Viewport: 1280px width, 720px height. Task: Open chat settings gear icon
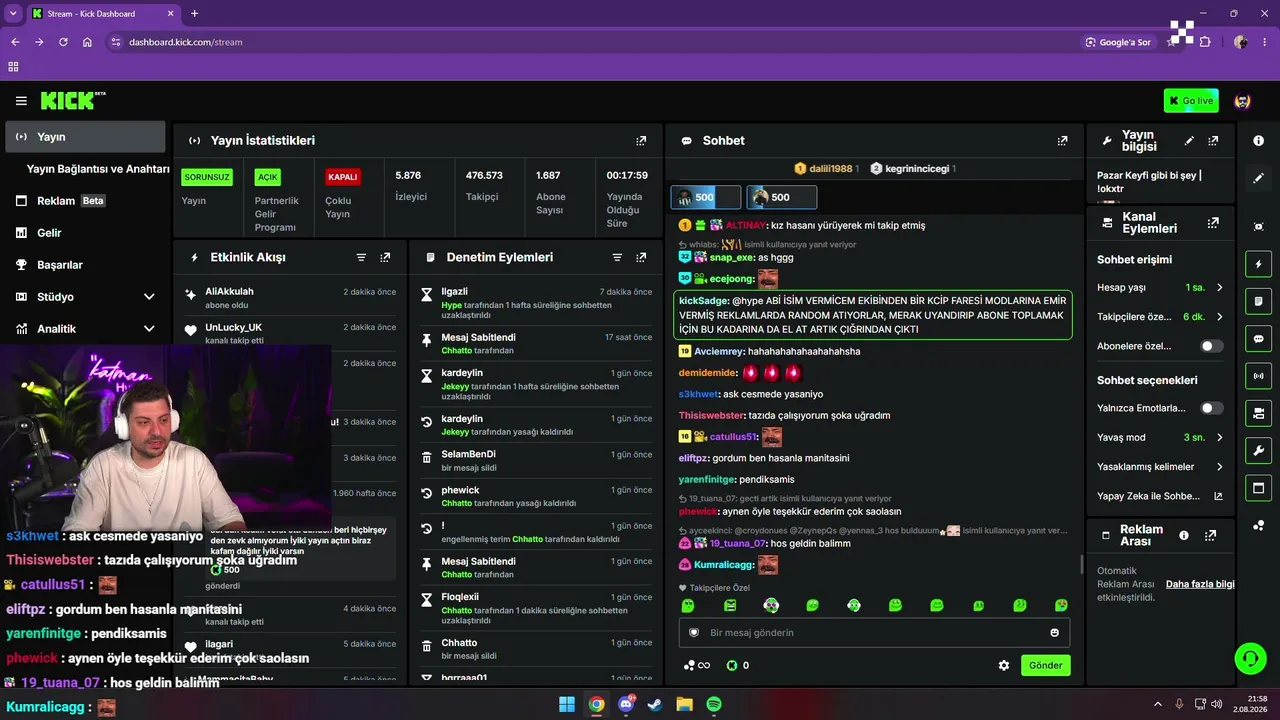point(1004,665)
